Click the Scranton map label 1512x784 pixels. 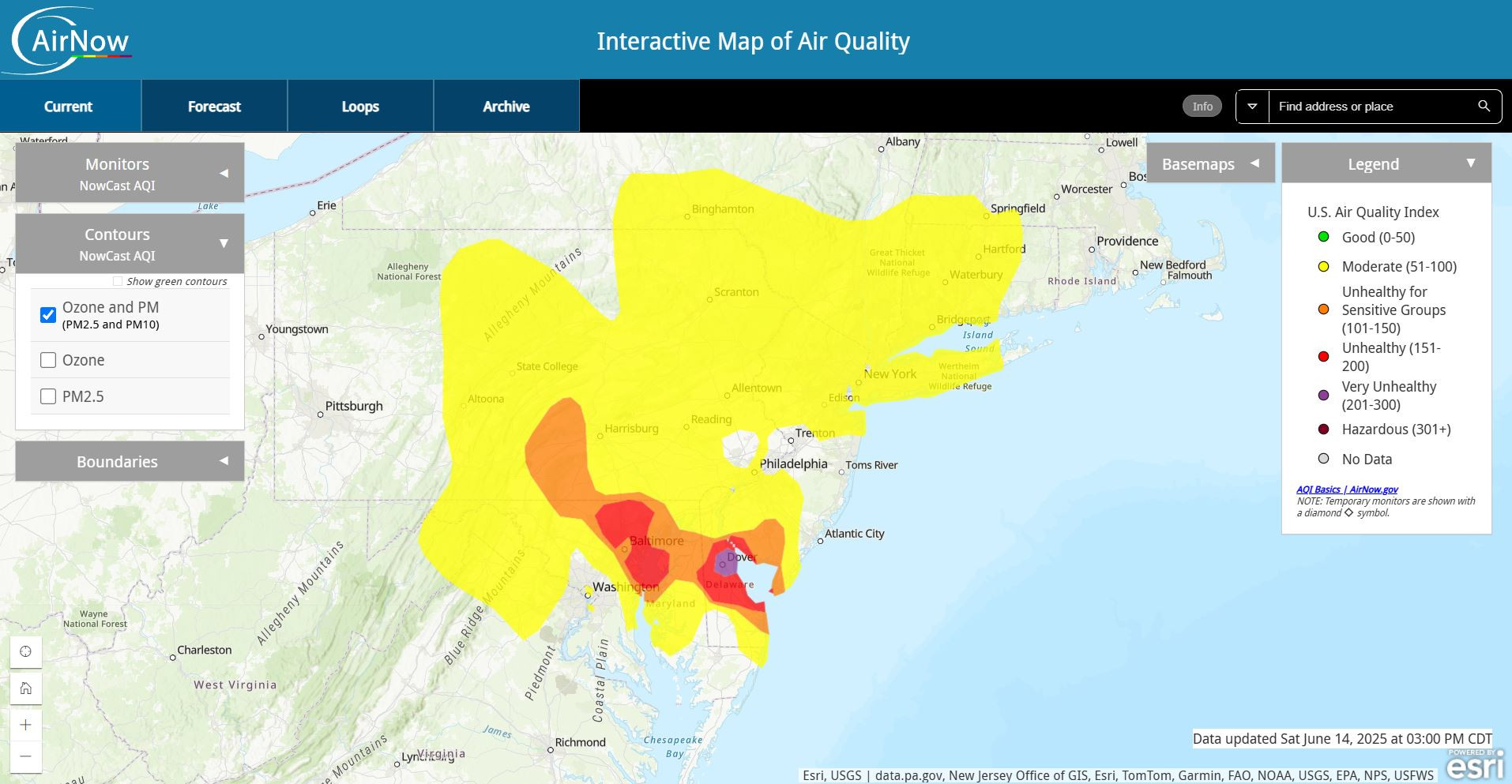tap(736, 291)
